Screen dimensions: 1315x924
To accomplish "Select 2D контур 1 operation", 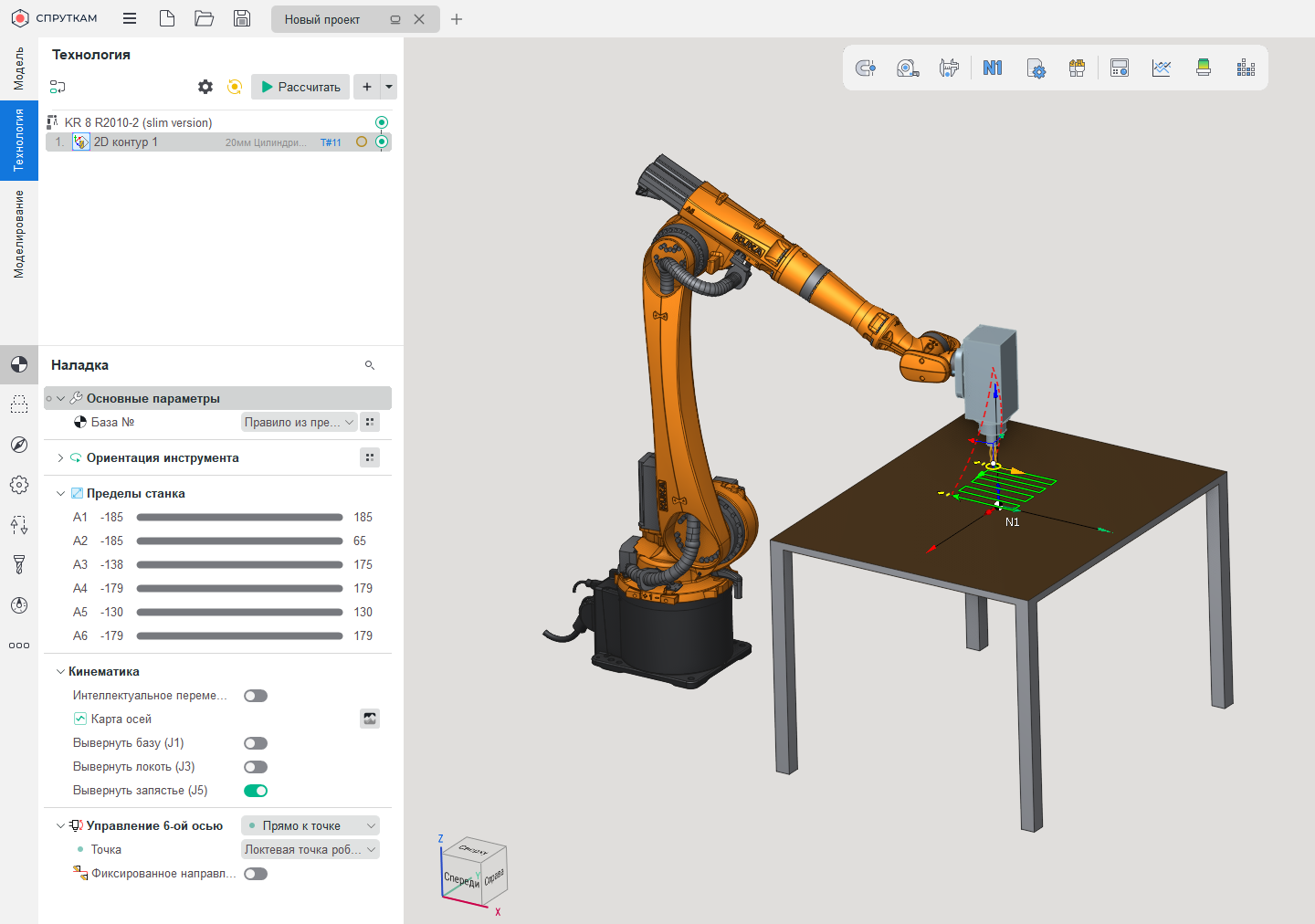I will point(218,142).
